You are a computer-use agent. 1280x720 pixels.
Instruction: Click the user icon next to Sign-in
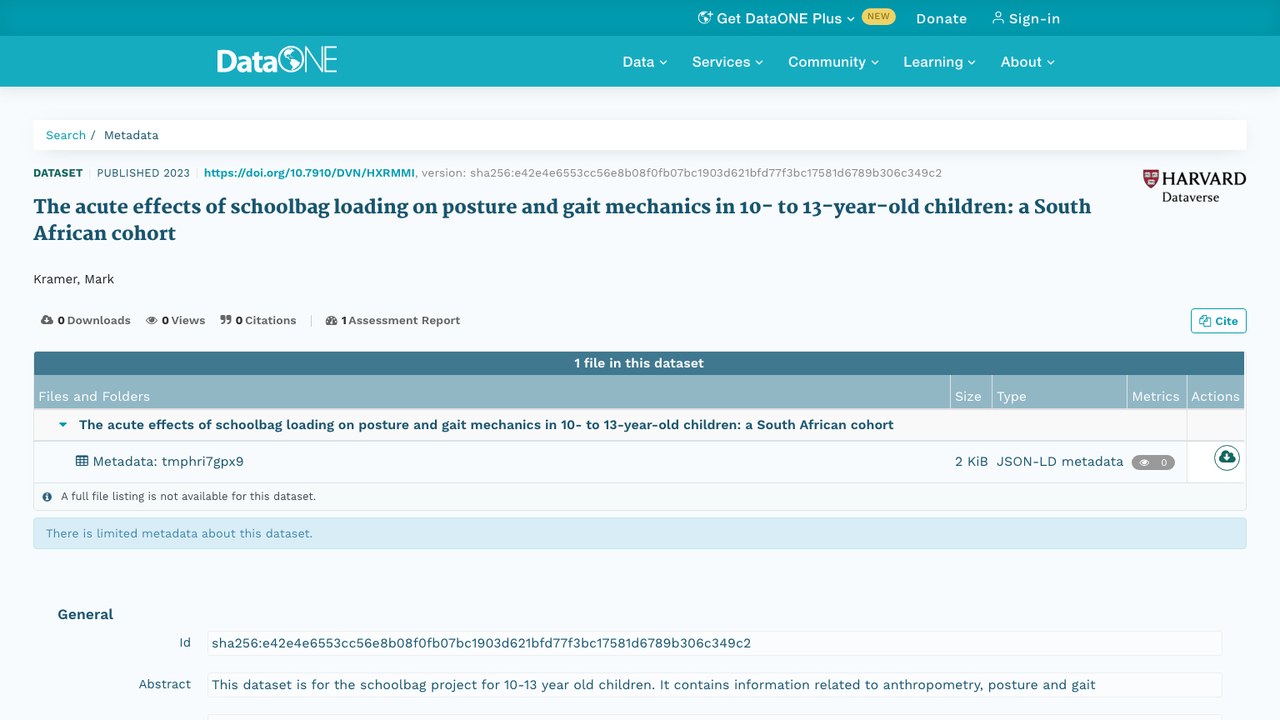point(998,18)
